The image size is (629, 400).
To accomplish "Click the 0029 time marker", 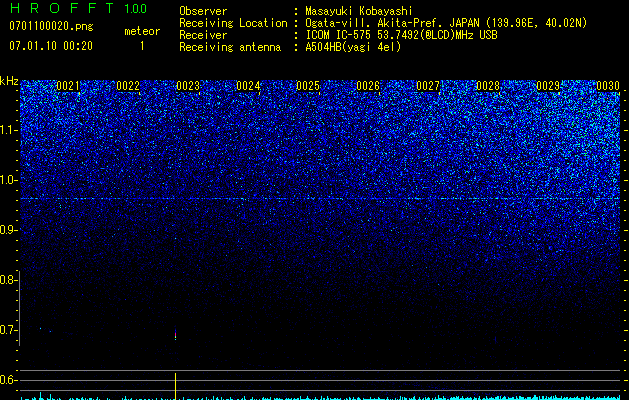I will click(x=548, y=86).
